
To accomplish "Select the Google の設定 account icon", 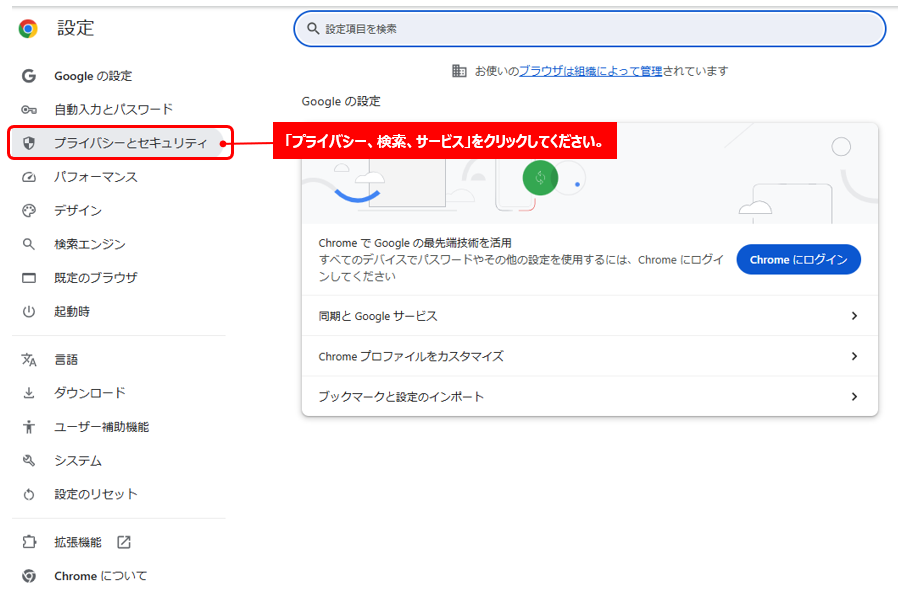I will click(22, 75).
